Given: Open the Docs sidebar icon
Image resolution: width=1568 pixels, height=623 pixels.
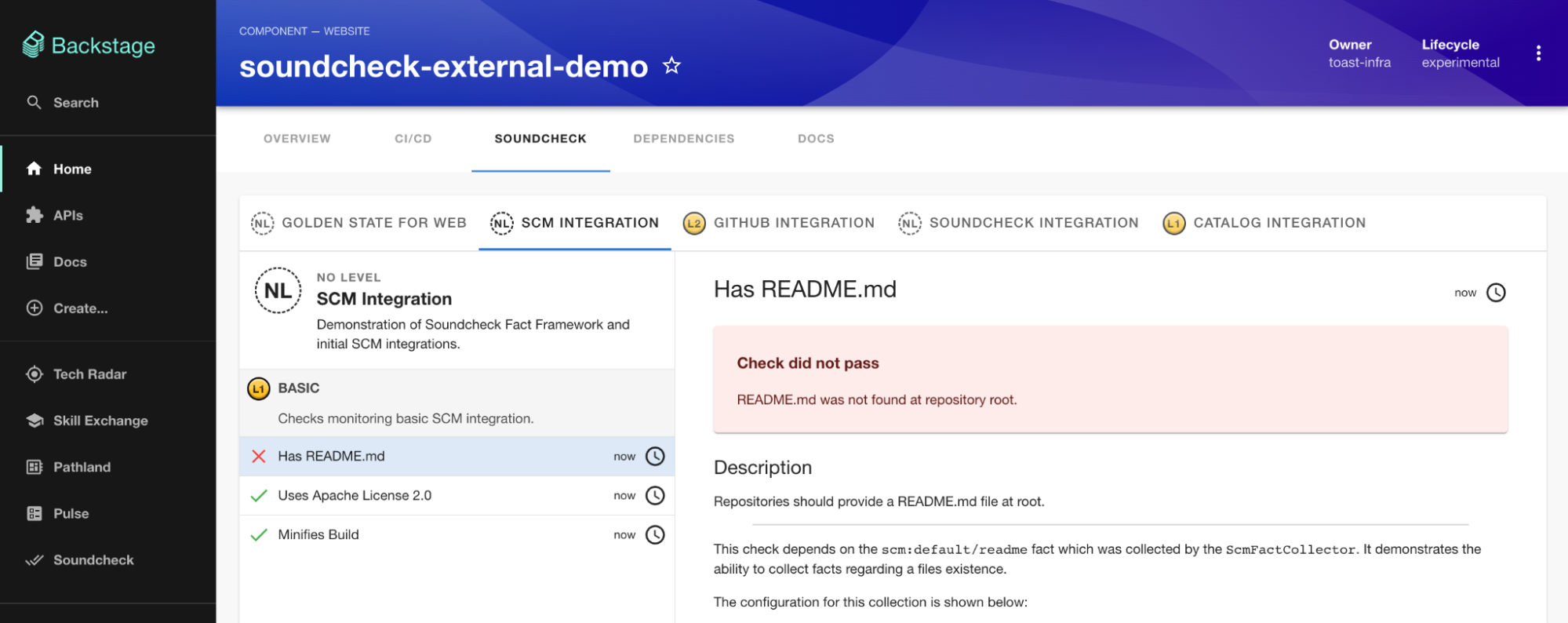Looking at the screenshot, I should tap(34, 262).
